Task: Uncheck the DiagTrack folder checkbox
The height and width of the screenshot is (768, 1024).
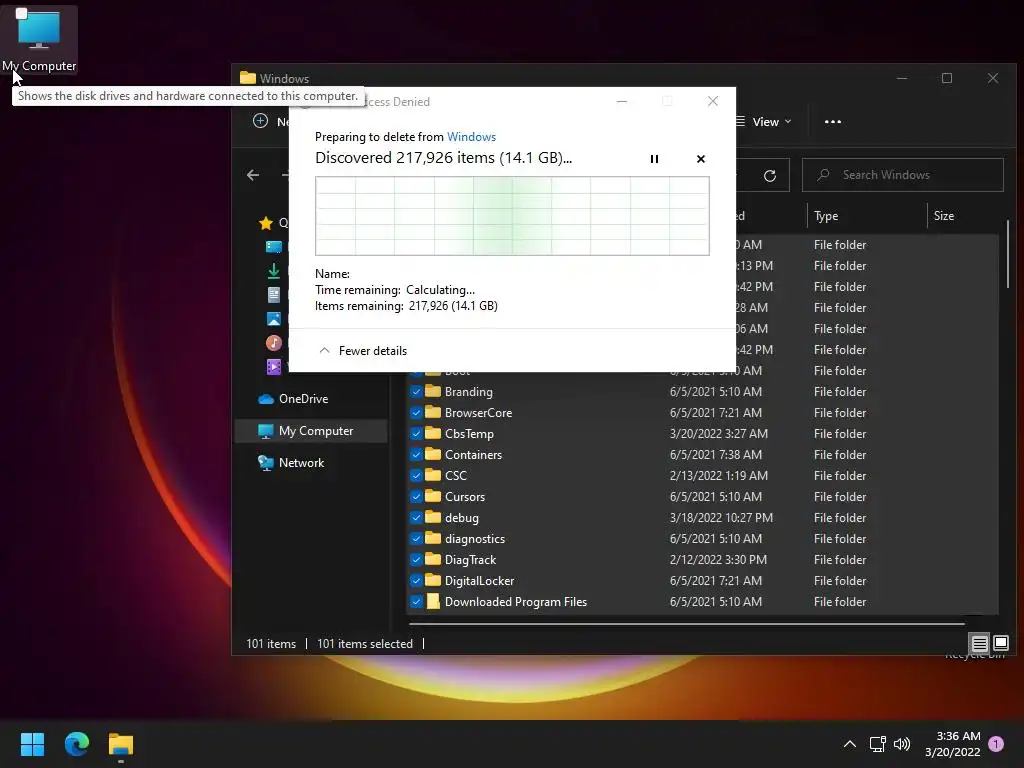Action: [416, 560]
